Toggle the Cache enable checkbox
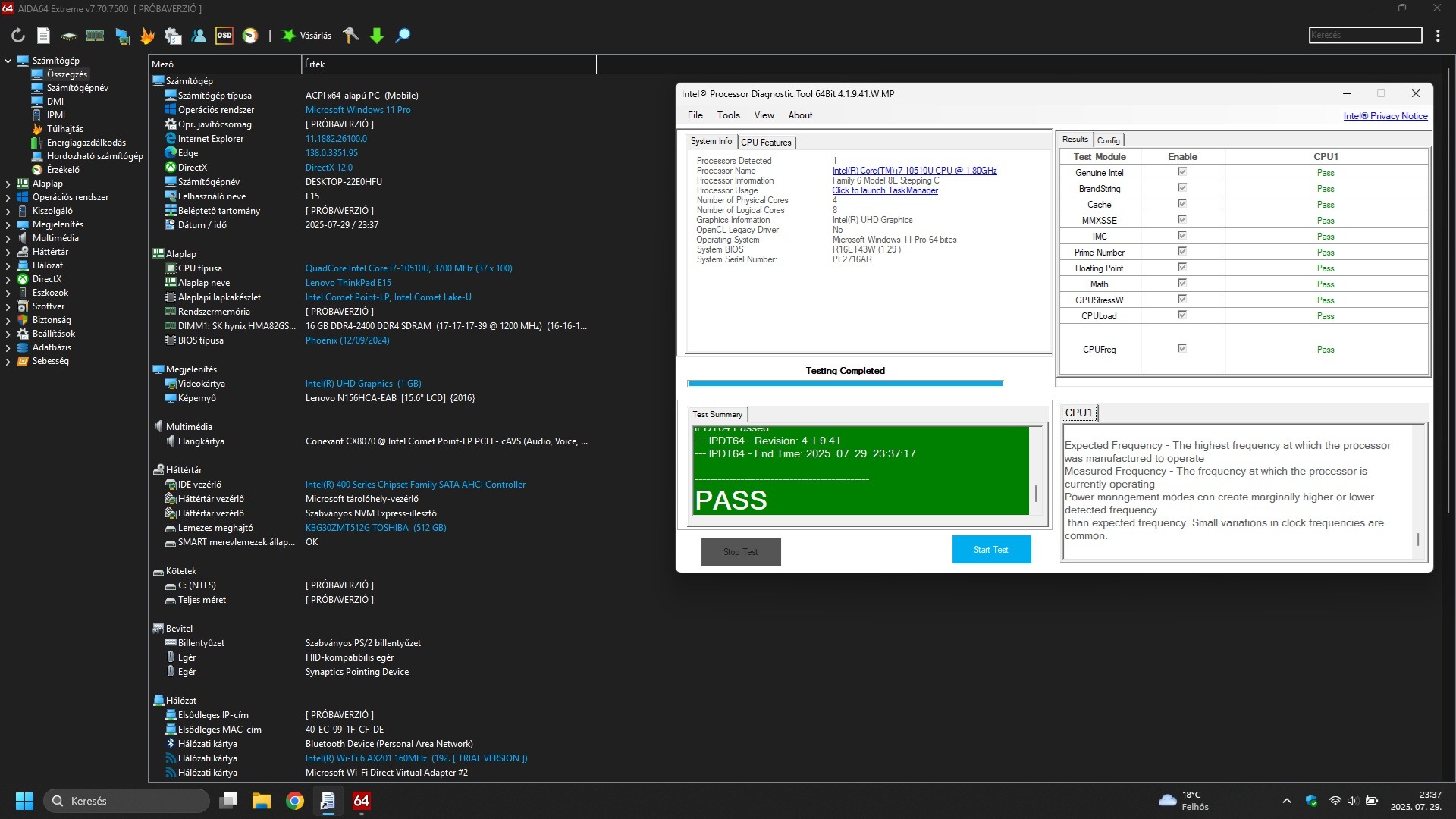 pos(1181,204)
